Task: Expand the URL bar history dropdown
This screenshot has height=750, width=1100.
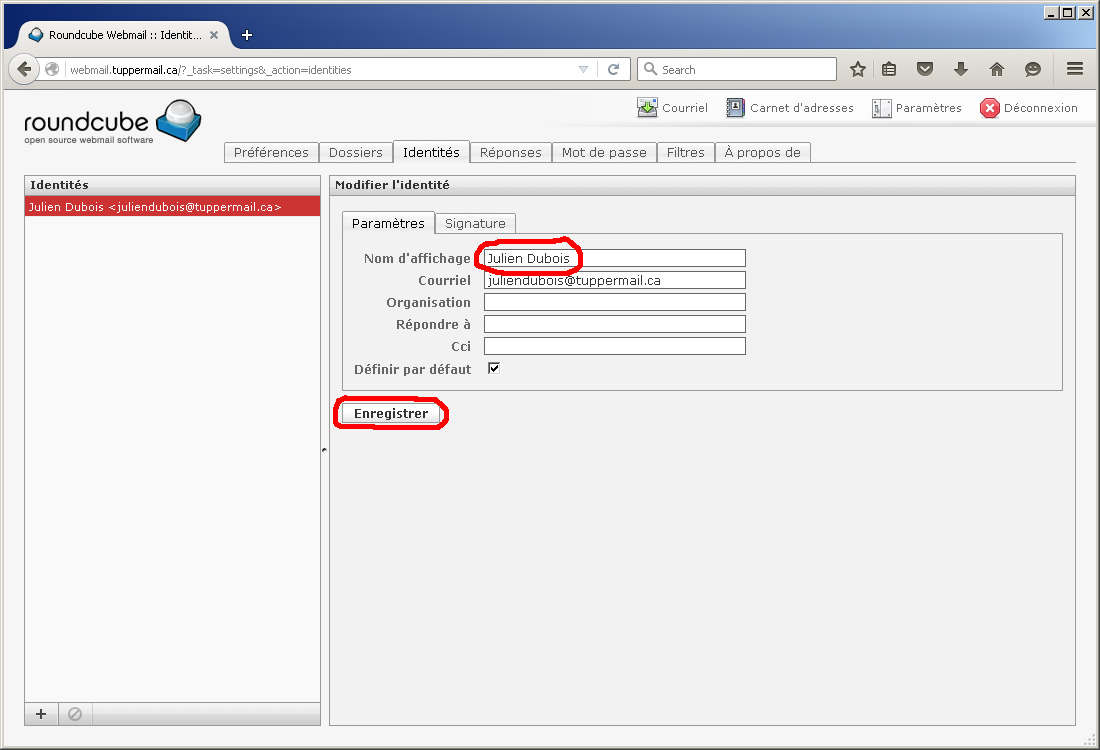Action: [584, 70]
